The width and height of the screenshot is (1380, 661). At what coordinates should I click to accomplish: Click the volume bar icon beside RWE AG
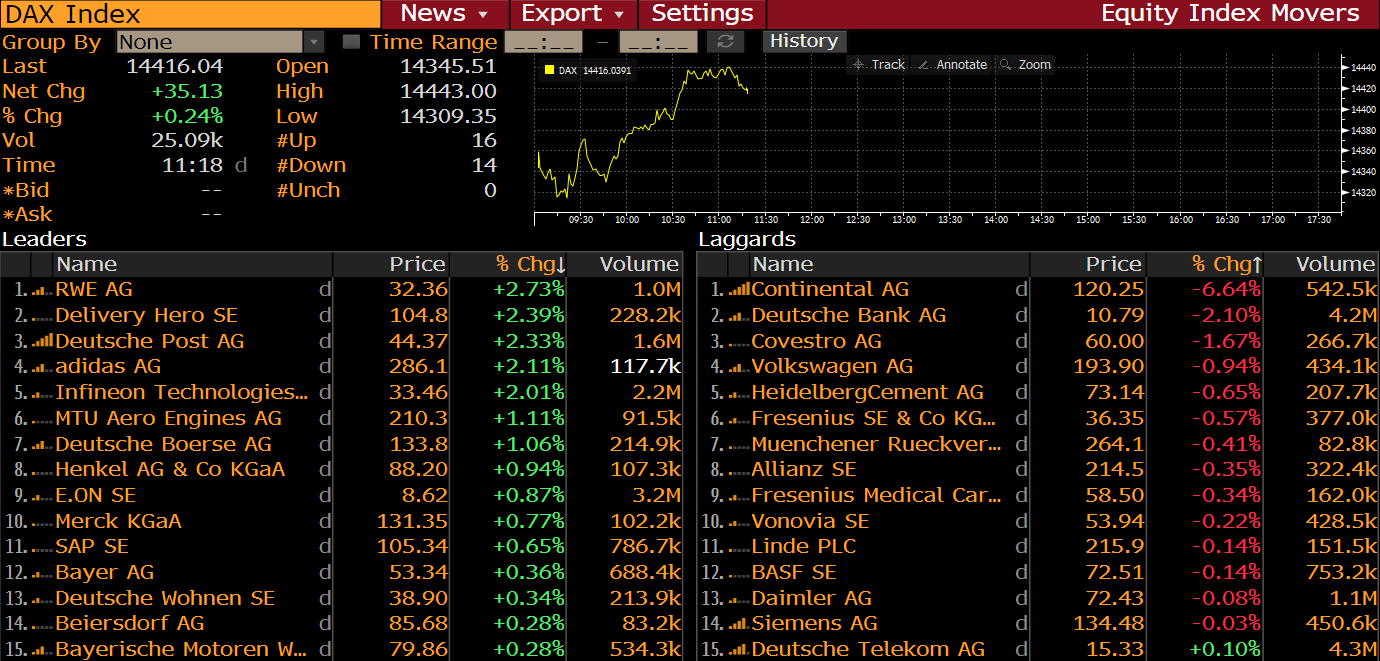point(41,290)
